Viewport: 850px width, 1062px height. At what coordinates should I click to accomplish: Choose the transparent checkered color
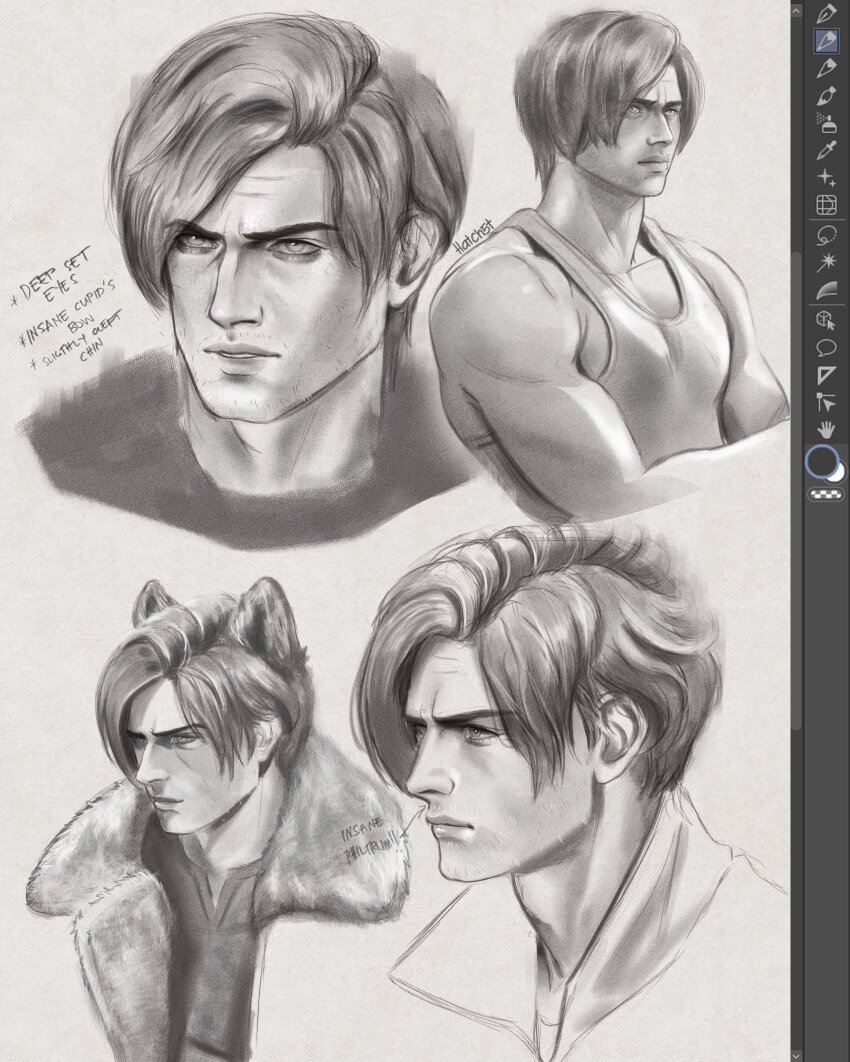click(x=826, y=496)
